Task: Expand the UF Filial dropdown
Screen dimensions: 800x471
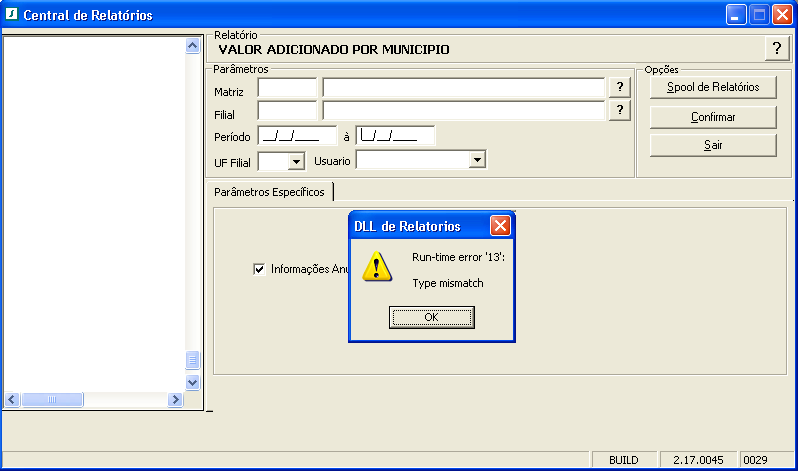Action: pos(296,162)
